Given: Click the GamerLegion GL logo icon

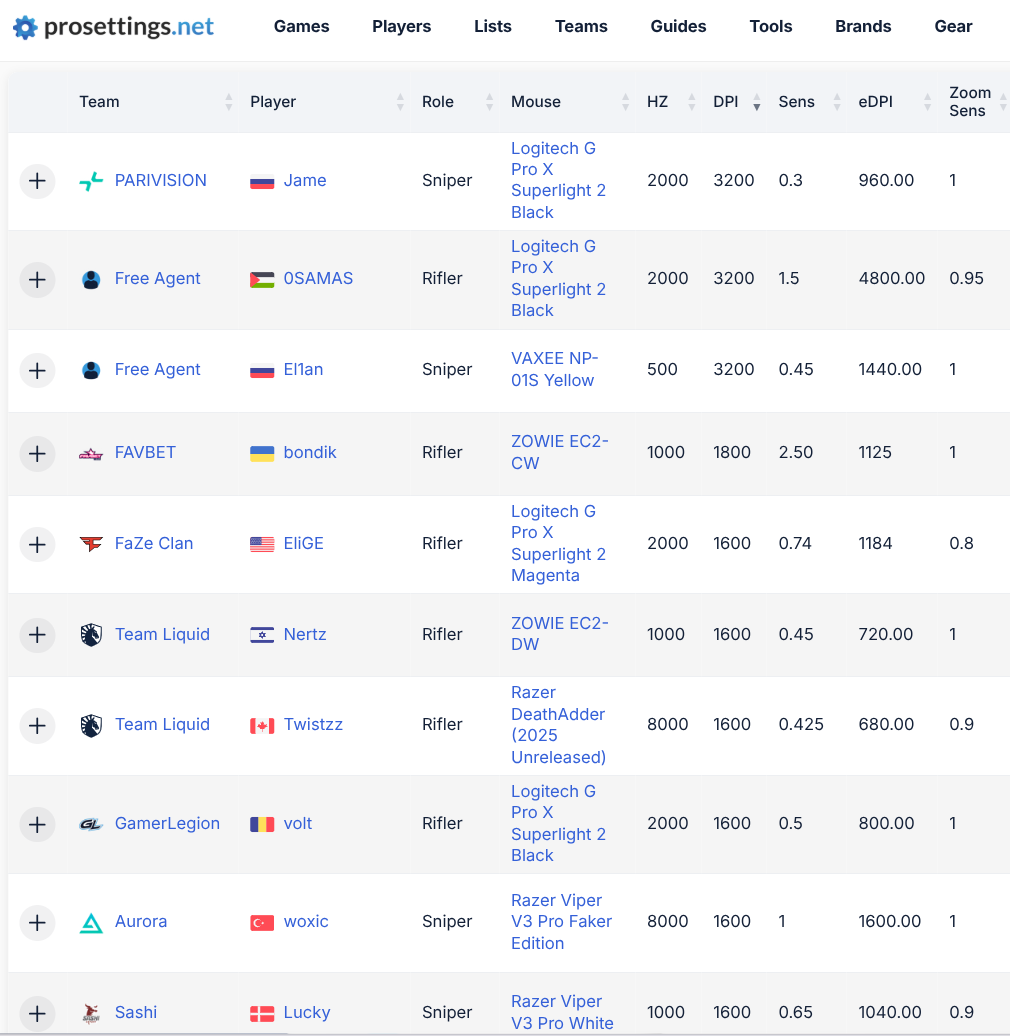Looking at the screenshot, I should point(91,824).
